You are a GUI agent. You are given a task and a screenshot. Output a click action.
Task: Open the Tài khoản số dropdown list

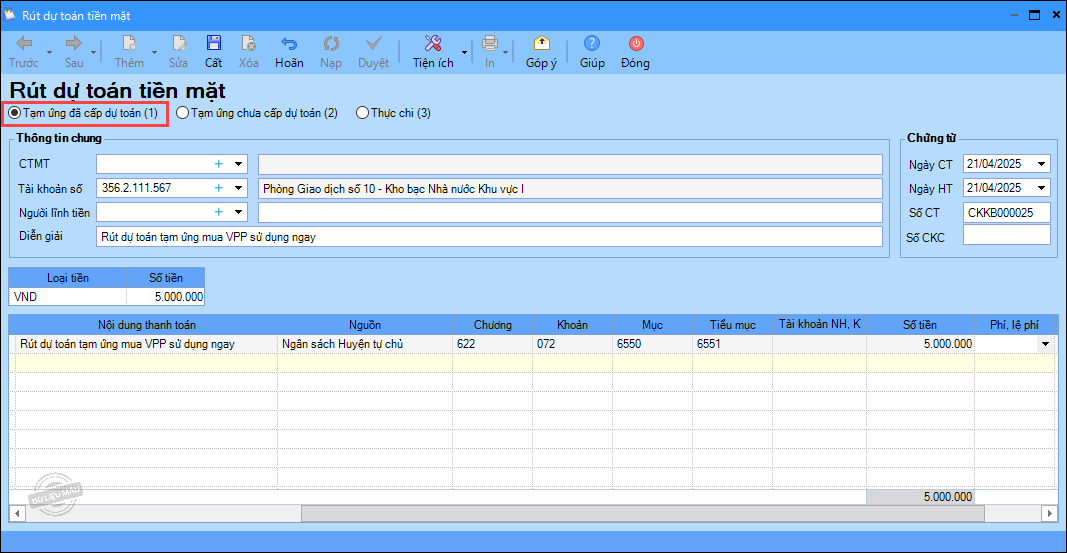pyautogui.click(x=238, y=188)
